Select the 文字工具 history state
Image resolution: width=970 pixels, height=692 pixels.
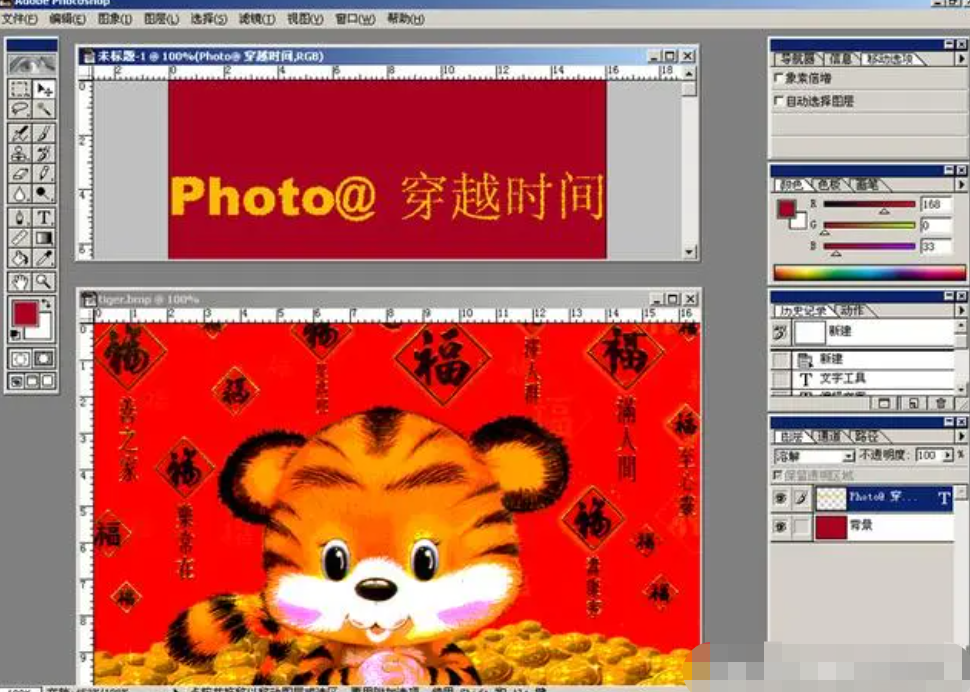click(x=842, y=378)
